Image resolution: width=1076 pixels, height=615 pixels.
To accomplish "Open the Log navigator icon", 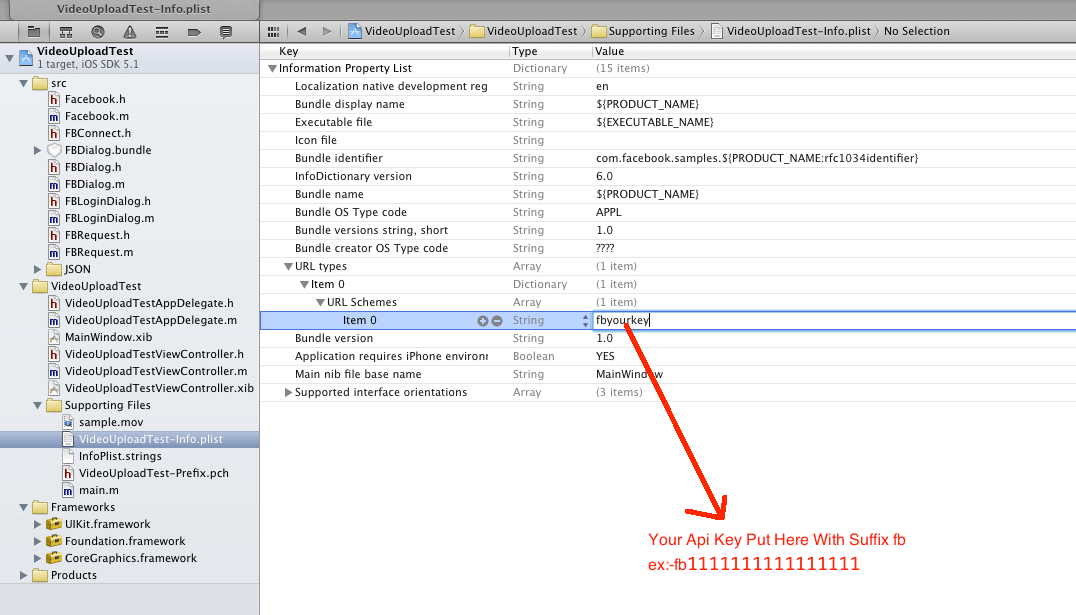I will [x=226, y=32].
